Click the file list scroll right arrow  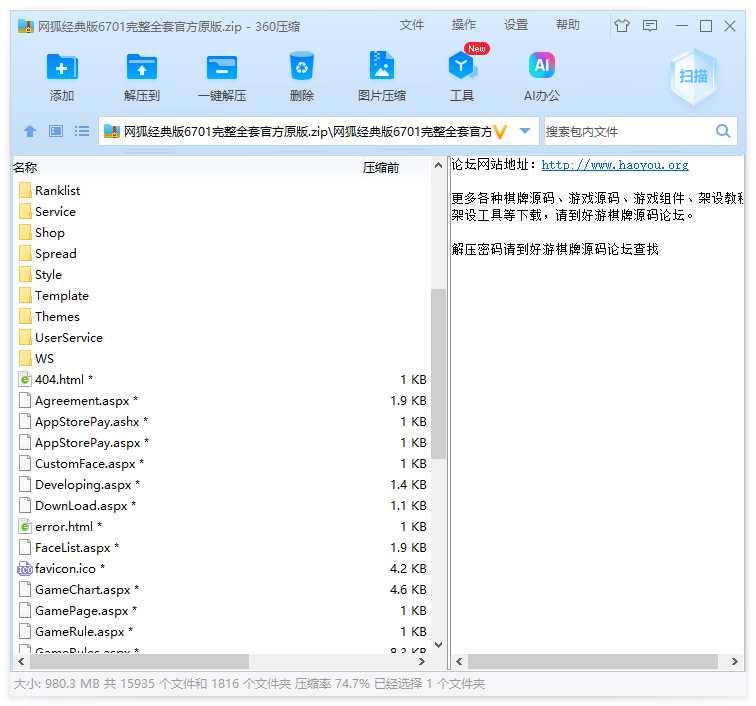click(x=422, y=662)
